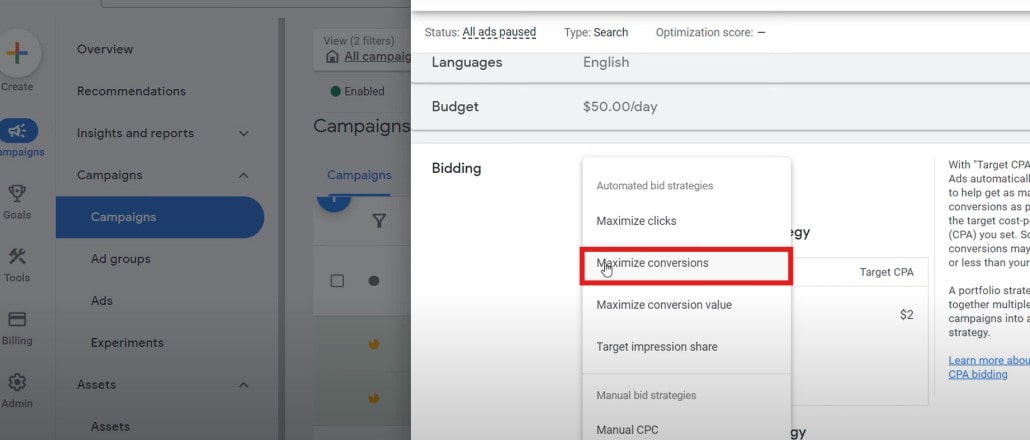The width and height of the screenshot is (1030, 440).
Task: Open the Learn more about CPA bidding link
Action: tap(988, 367)
